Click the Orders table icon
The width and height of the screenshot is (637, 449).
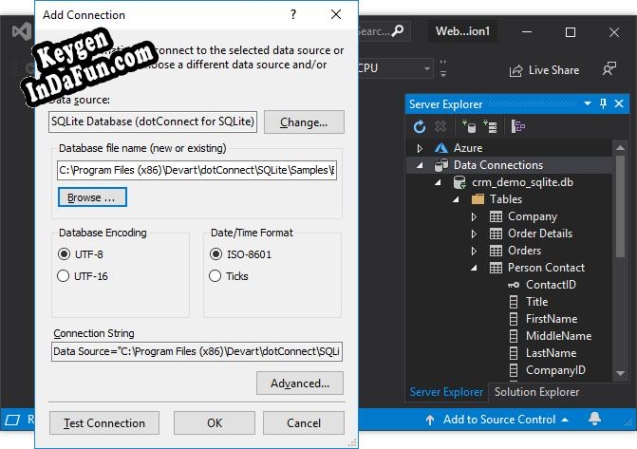pos(496,251)
